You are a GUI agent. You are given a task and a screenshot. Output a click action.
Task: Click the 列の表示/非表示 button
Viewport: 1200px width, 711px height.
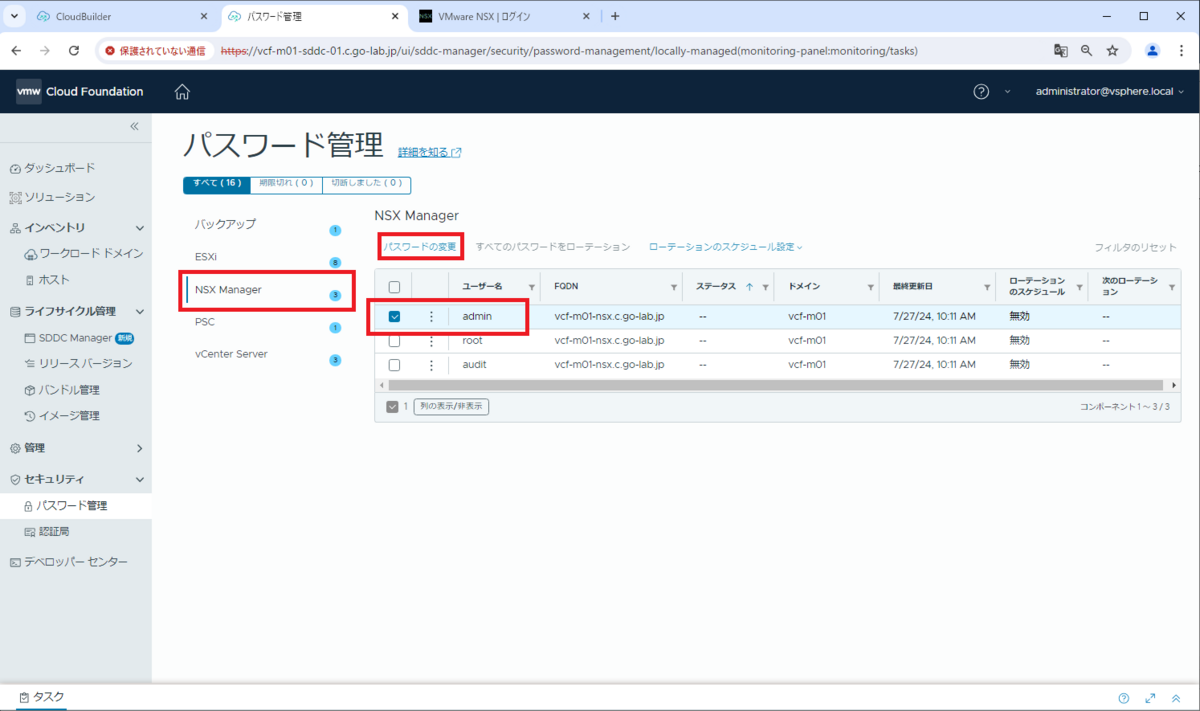tap(451, 407)
